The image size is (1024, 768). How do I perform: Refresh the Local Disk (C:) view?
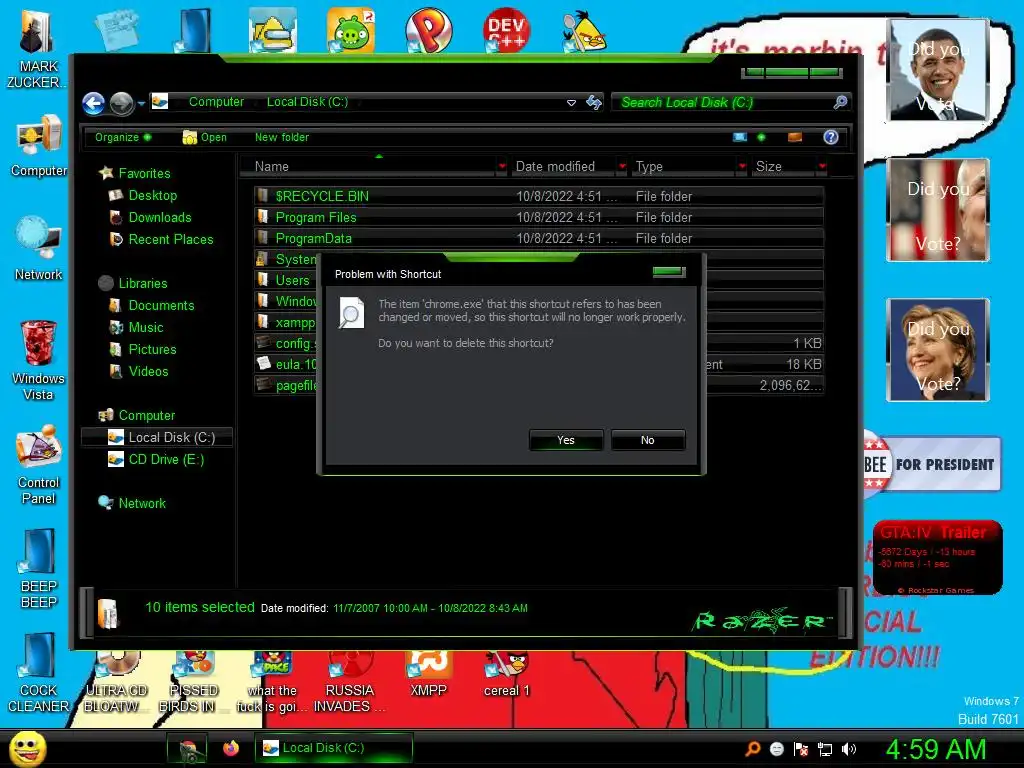coord(594,103)
